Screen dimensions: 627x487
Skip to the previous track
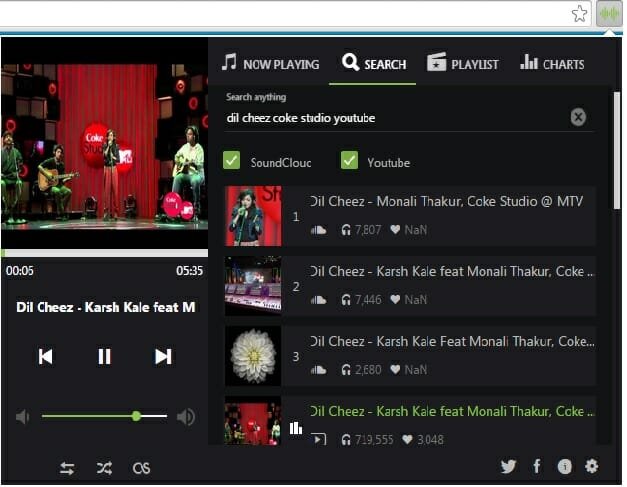coord(46,356)
